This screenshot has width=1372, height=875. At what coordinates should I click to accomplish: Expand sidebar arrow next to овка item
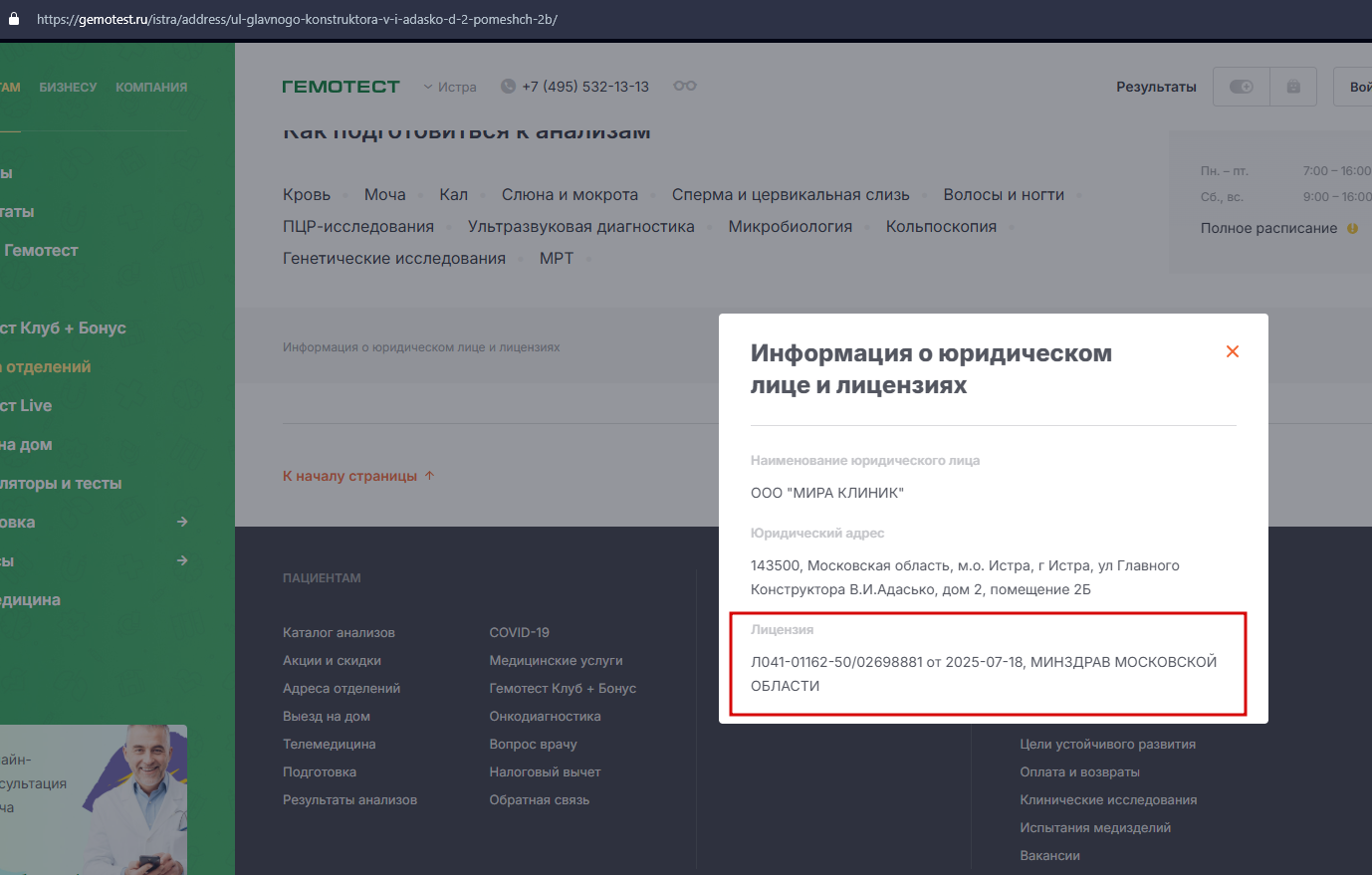pos(182,522)
